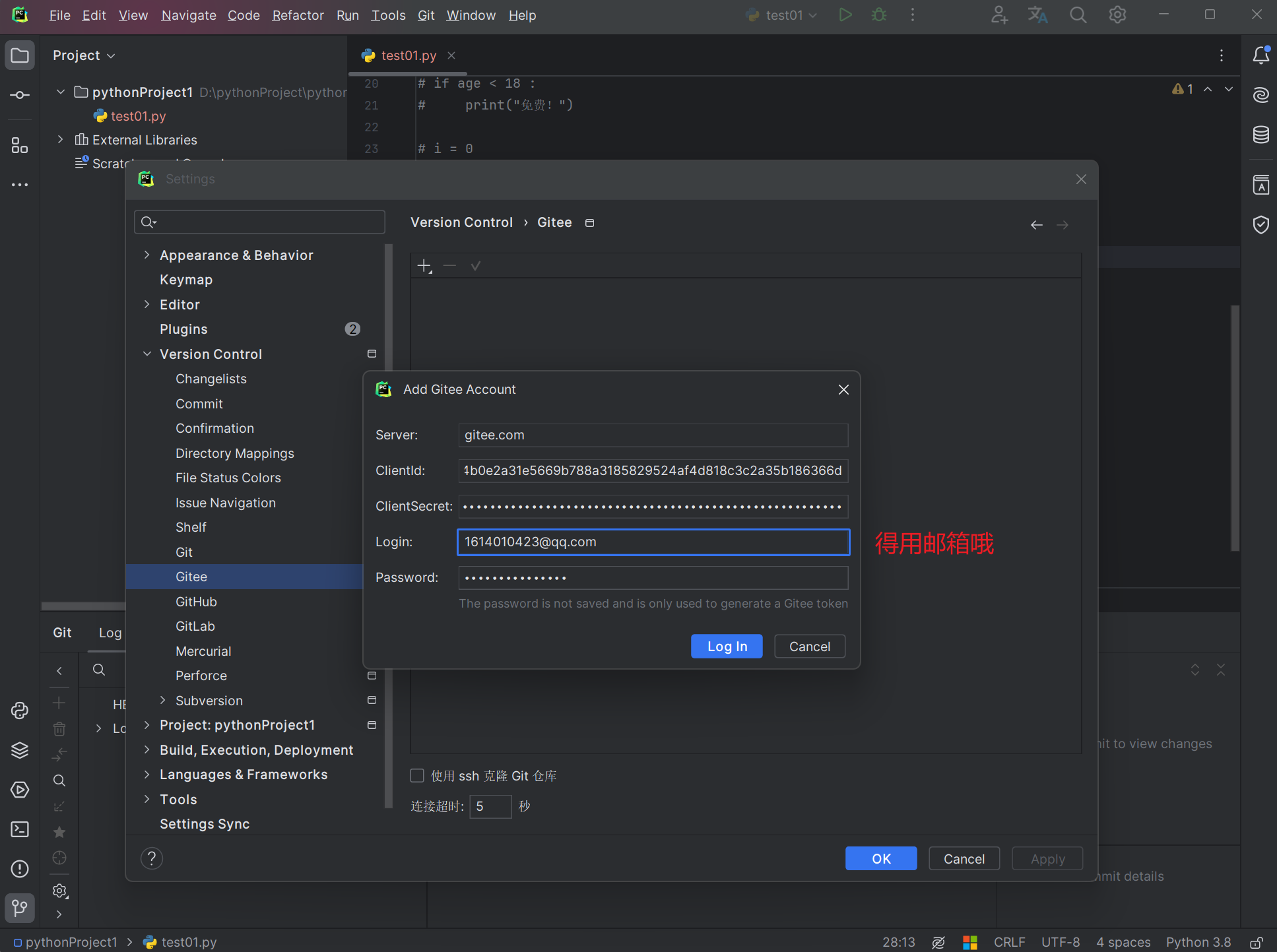
Task: Enable 使用 ssh 克隆 Git 仓库 checkbox
Action: click(417, 776)
